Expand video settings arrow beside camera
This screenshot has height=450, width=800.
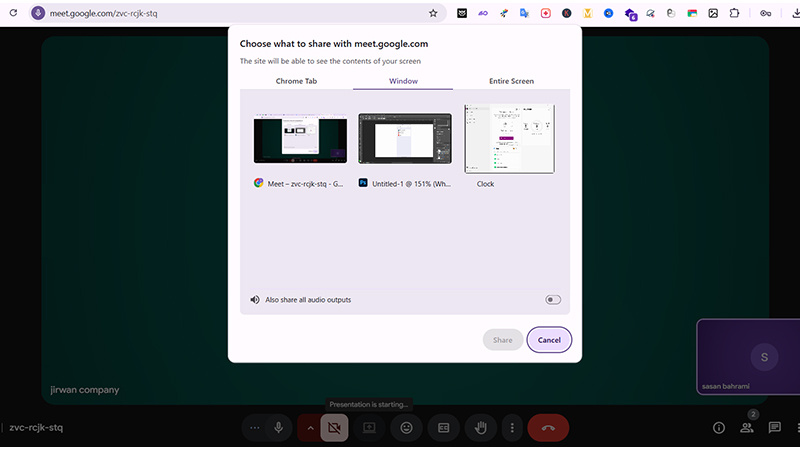click(310, 428)
